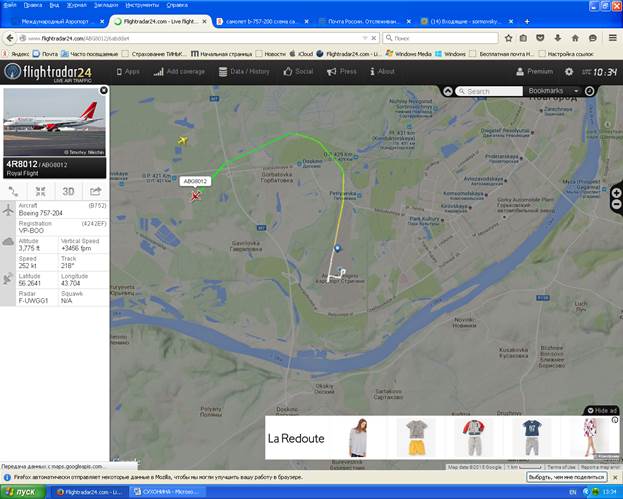Click the Firefox back arrow button

pyautogui.click(x=10, y=38)
